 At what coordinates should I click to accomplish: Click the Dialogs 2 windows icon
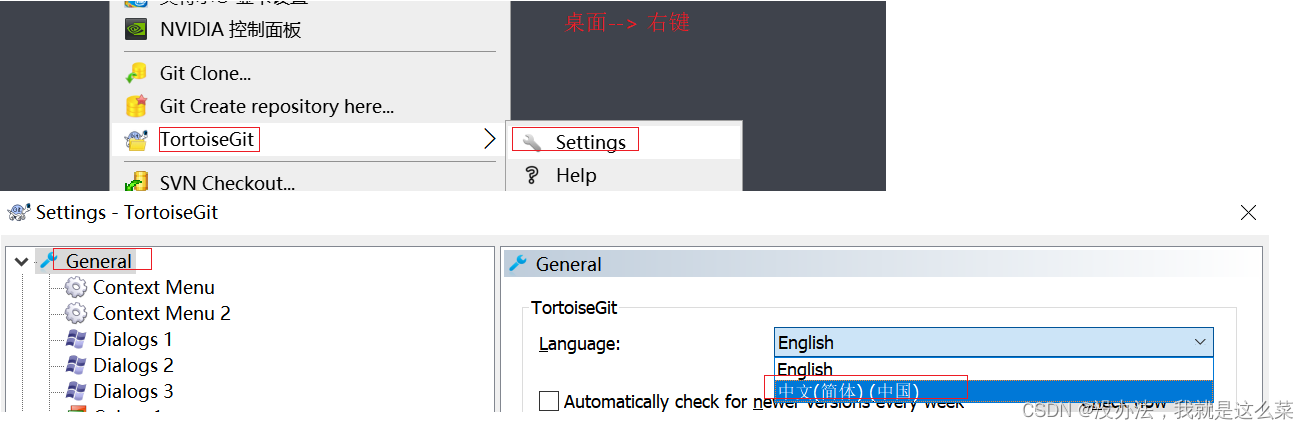(x=75, y=365)
